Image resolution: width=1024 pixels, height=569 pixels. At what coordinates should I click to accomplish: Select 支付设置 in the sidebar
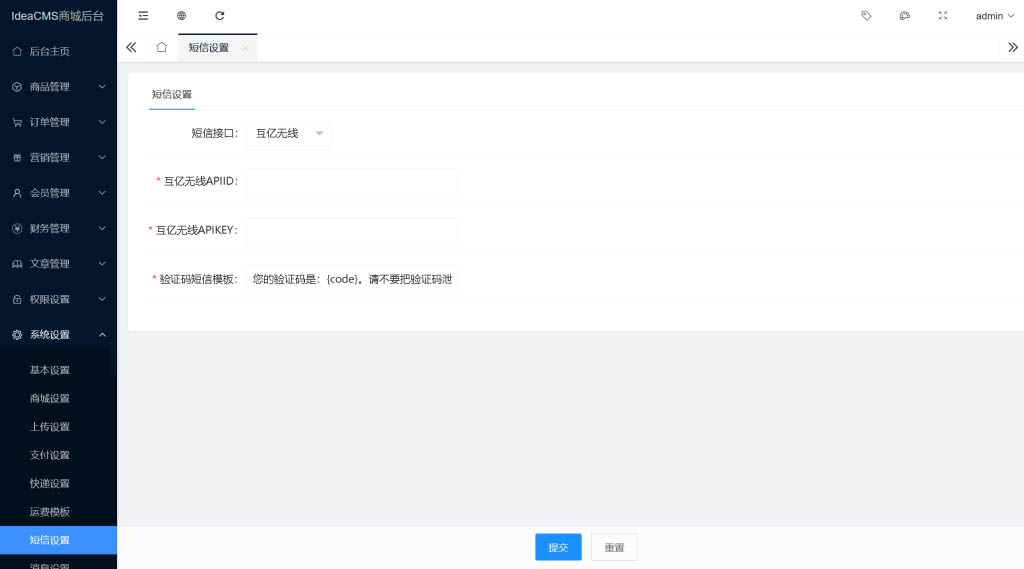click(x=50, y=455)
